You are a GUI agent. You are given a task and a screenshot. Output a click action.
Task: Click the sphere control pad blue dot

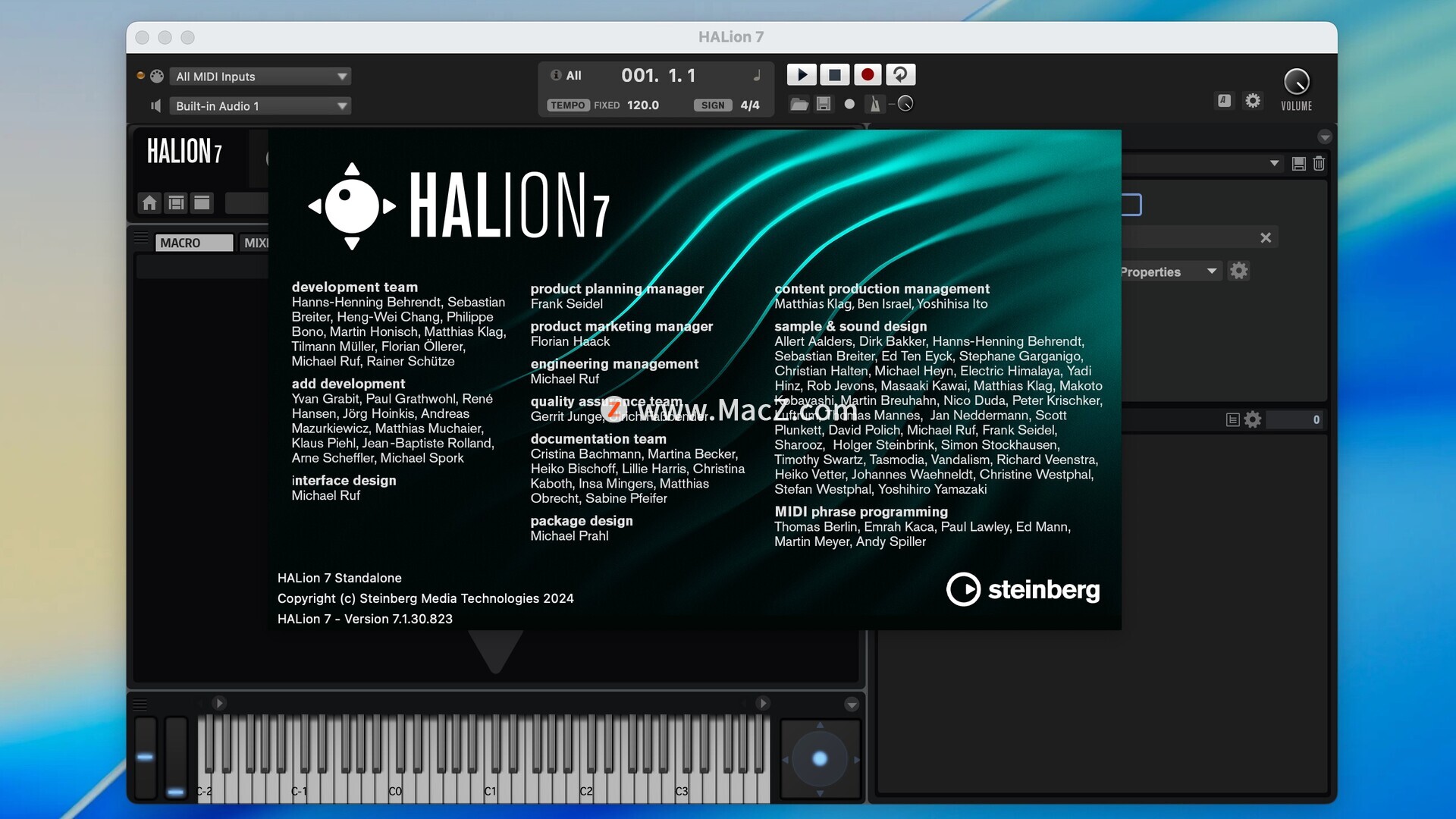[820, 758]
